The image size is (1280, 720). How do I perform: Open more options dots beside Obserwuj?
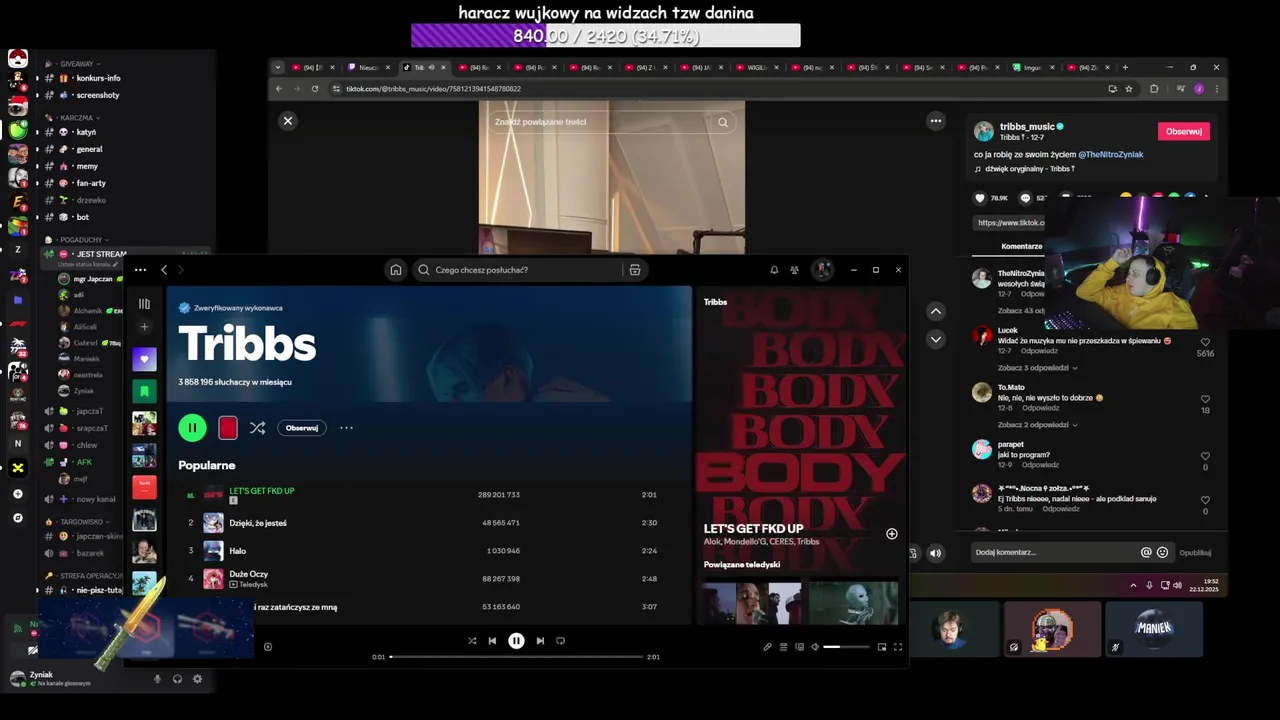point(346,428)
